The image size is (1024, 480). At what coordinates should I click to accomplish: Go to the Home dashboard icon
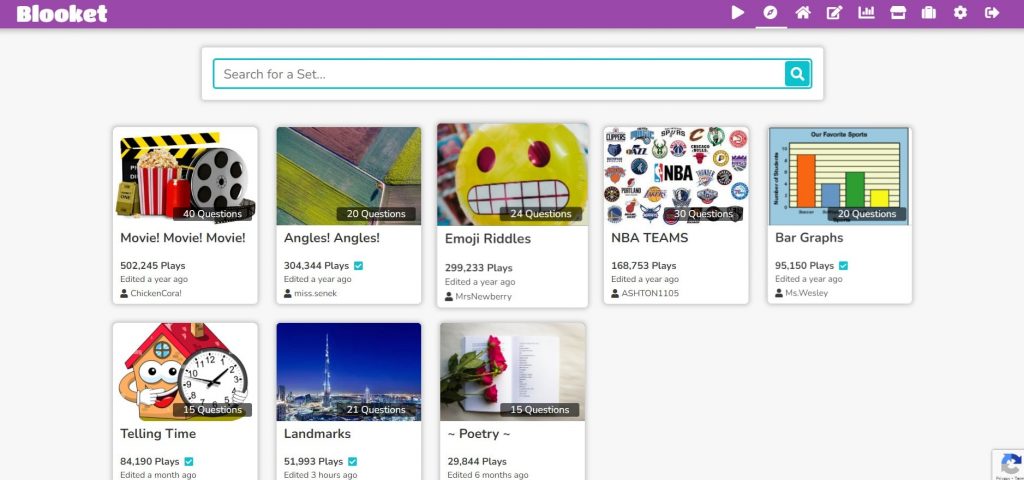(x=803, y=12)
